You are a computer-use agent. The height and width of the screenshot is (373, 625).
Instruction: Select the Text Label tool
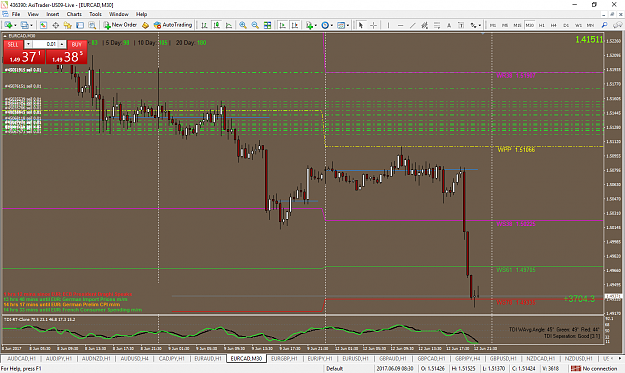point(461,25)
